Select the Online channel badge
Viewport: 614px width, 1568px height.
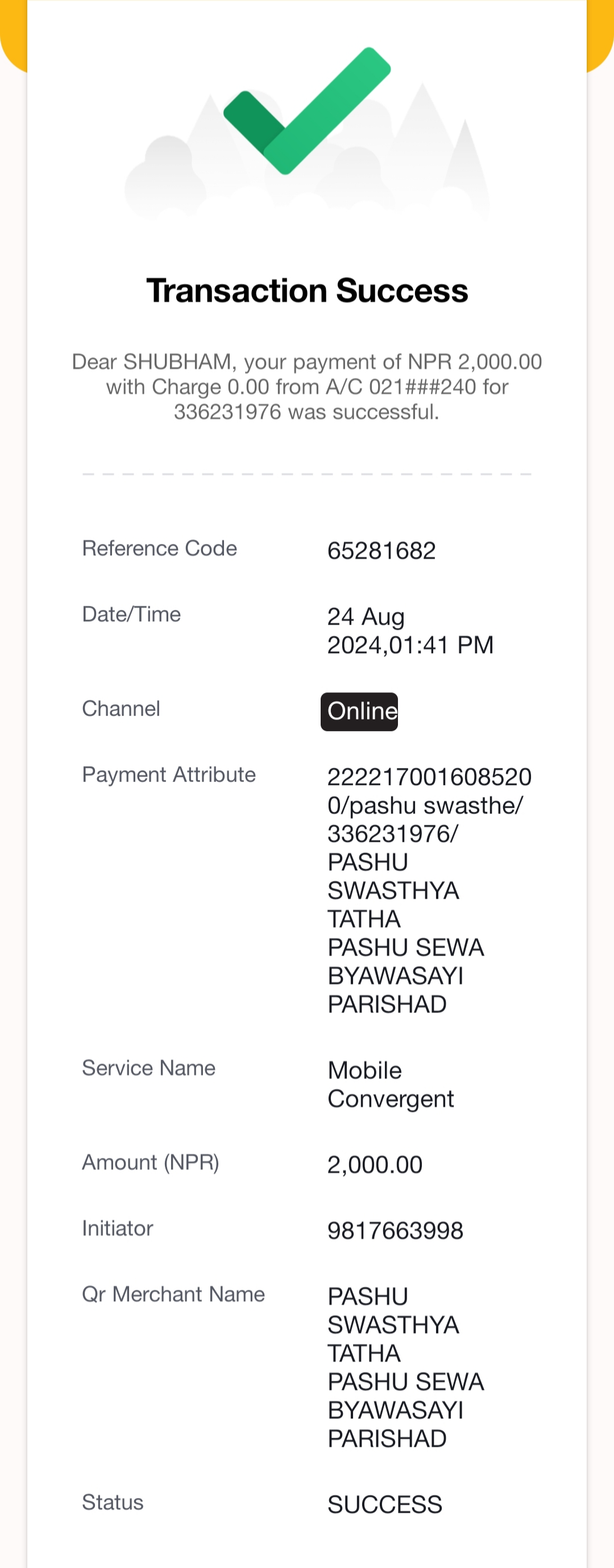[359, 711]
